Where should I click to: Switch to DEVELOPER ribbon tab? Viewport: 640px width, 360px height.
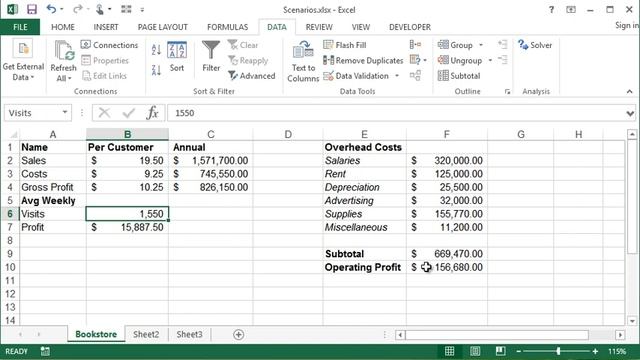(x=410, y=27)
